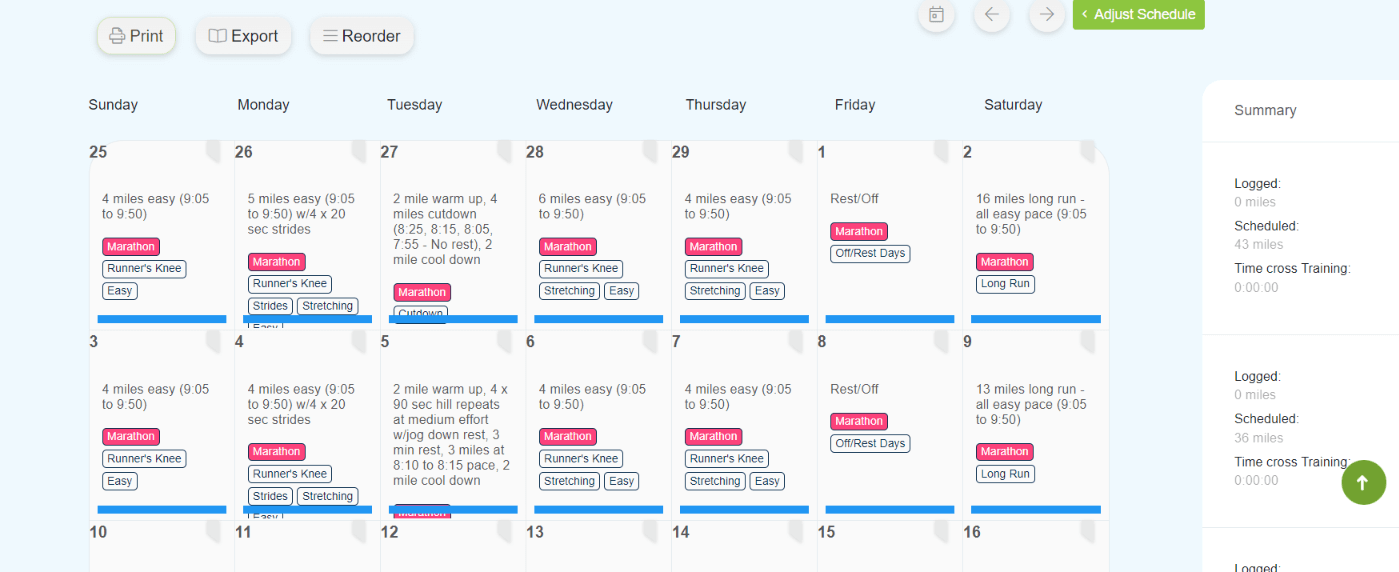This screenshot has width=1399, height=572.
Task: Open the hill repeats workout on day 5
Action: (451, 435)
